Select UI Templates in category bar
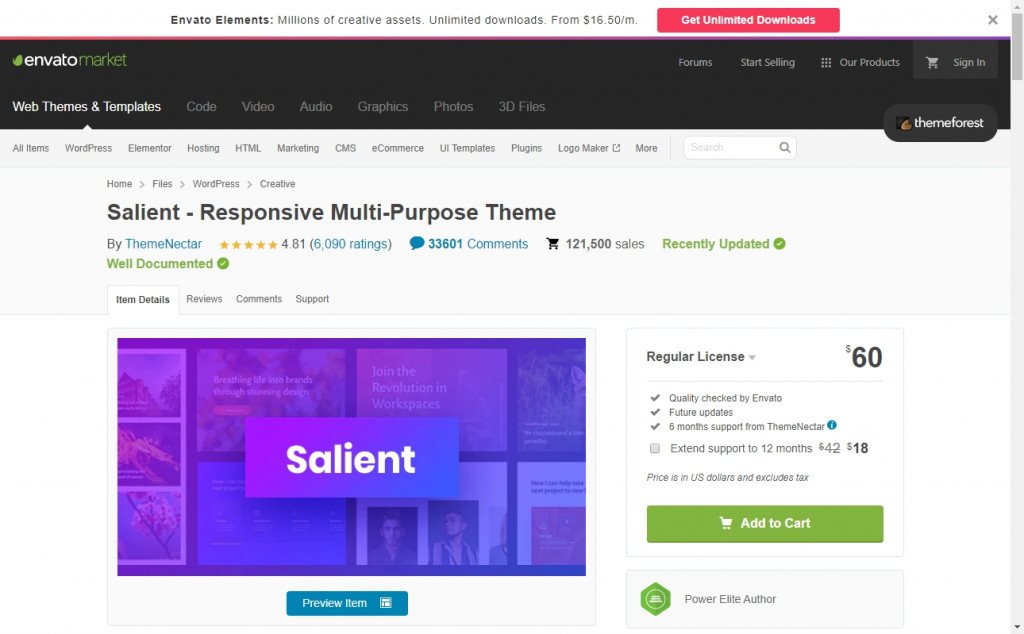This screenshot has width=1024, height=634. pos(467,148)
